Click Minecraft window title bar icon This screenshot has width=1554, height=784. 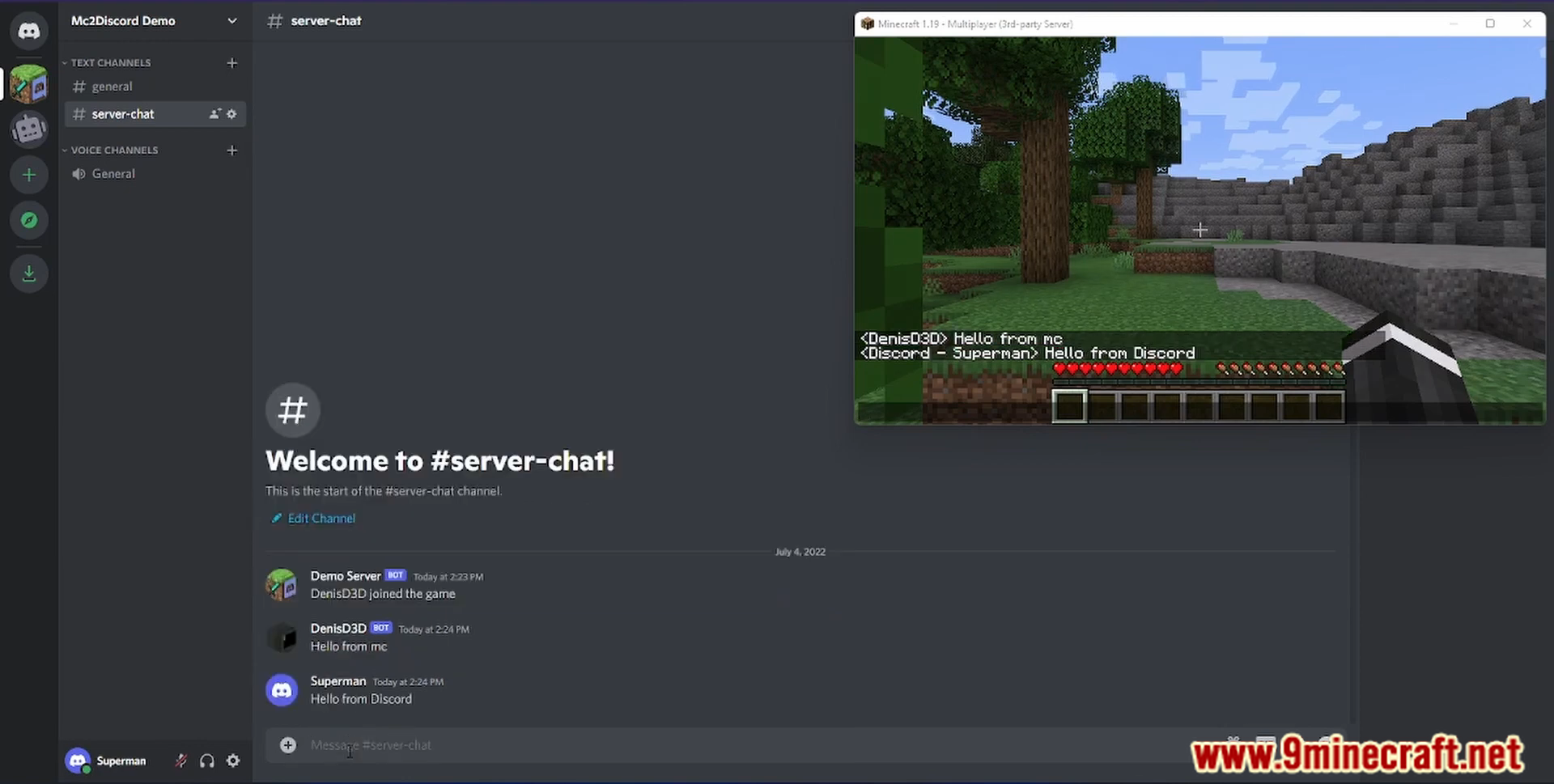(x=868, y=24)
